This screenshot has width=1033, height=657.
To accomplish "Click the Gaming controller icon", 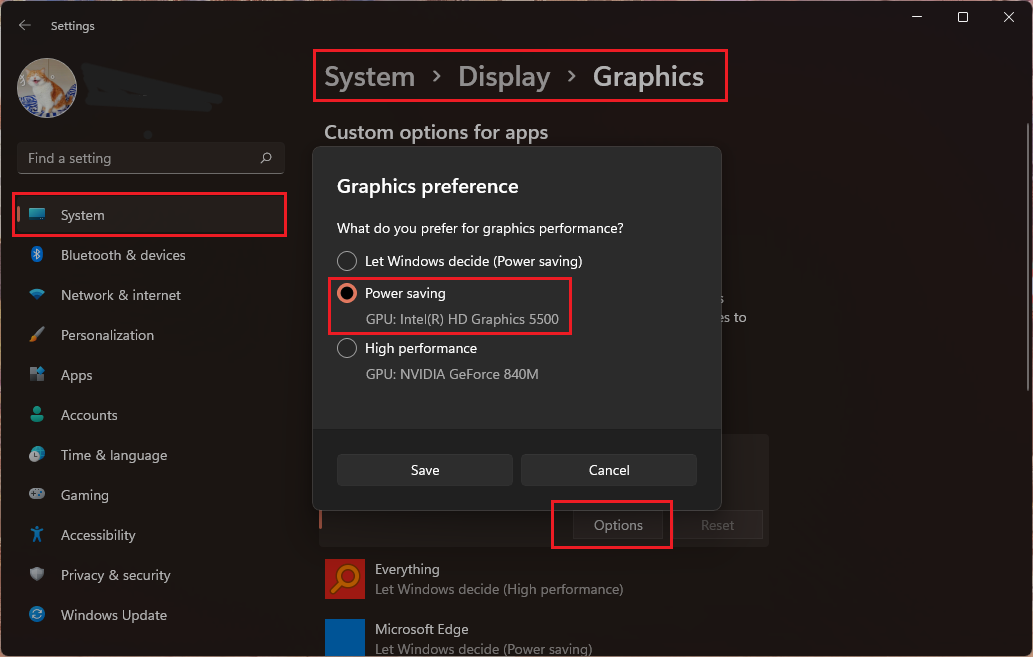I will pos(37,495).
